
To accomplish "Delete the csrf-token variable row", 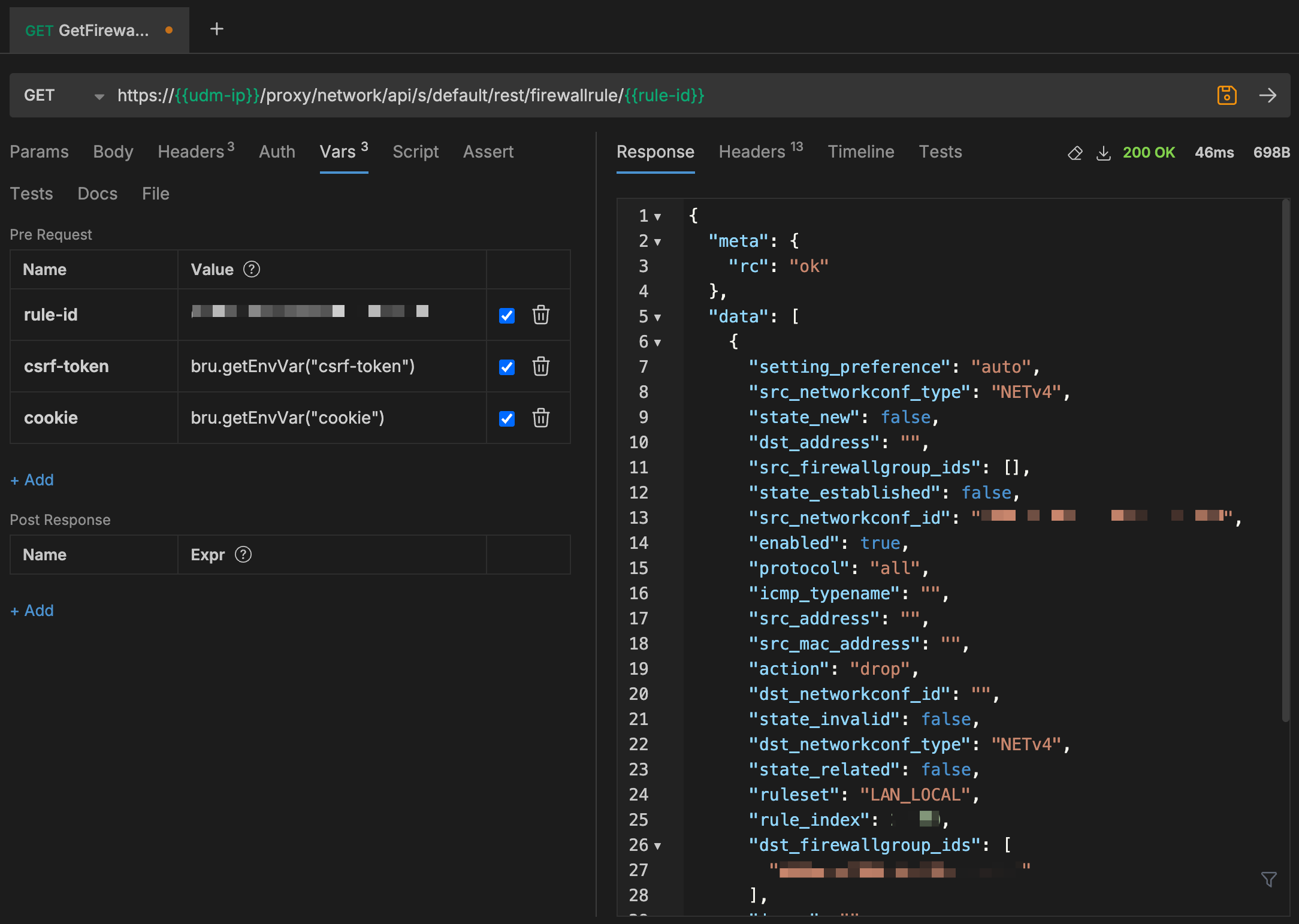I will (x=540, y=366).
